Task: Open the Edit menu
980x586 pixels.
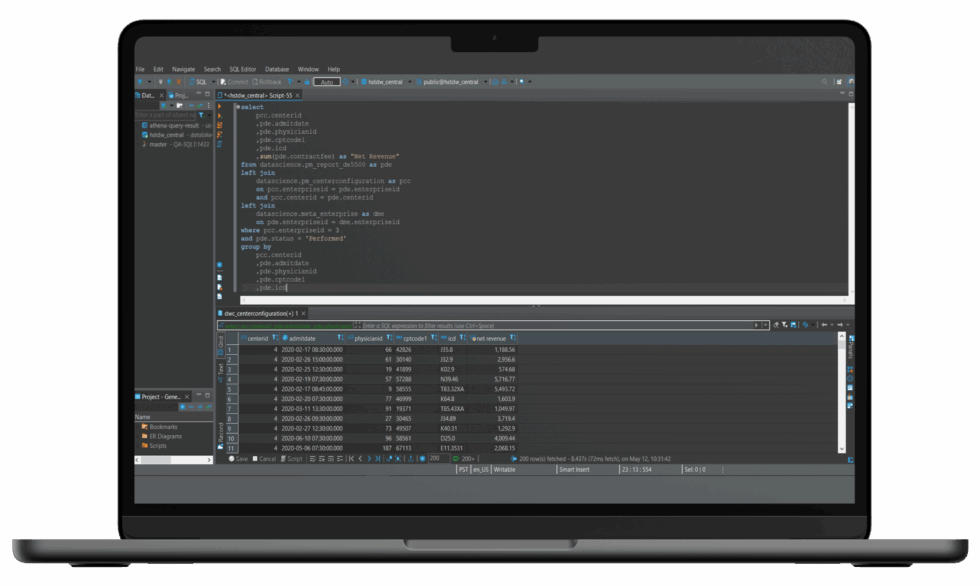Action: tap(158, 69)
